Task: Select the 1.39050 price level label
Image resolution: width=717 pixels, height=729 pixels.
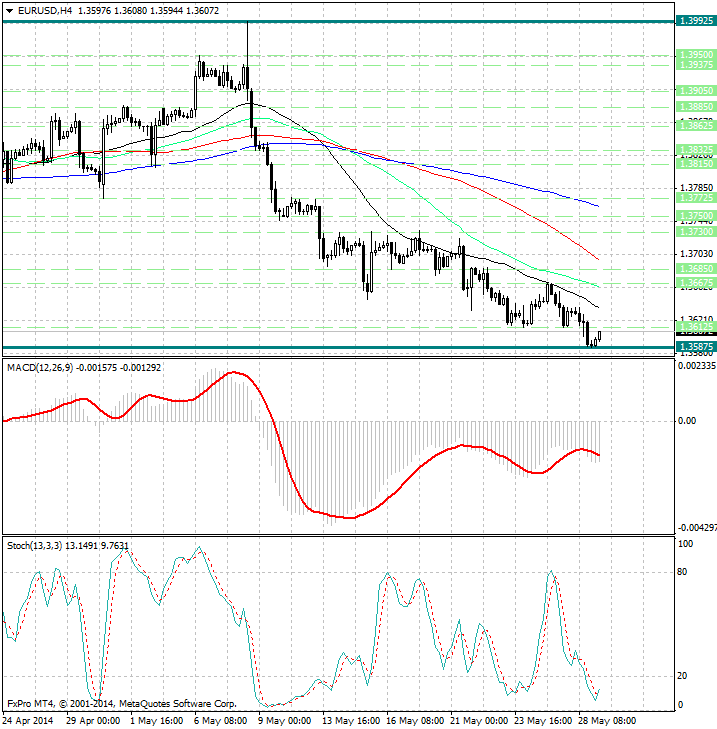Action: point(696,91)
